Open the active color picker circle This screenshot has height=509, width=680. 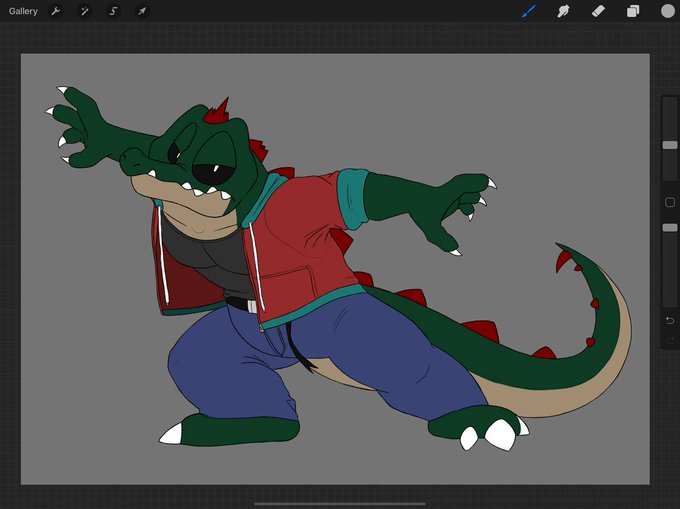pos(668,11)
